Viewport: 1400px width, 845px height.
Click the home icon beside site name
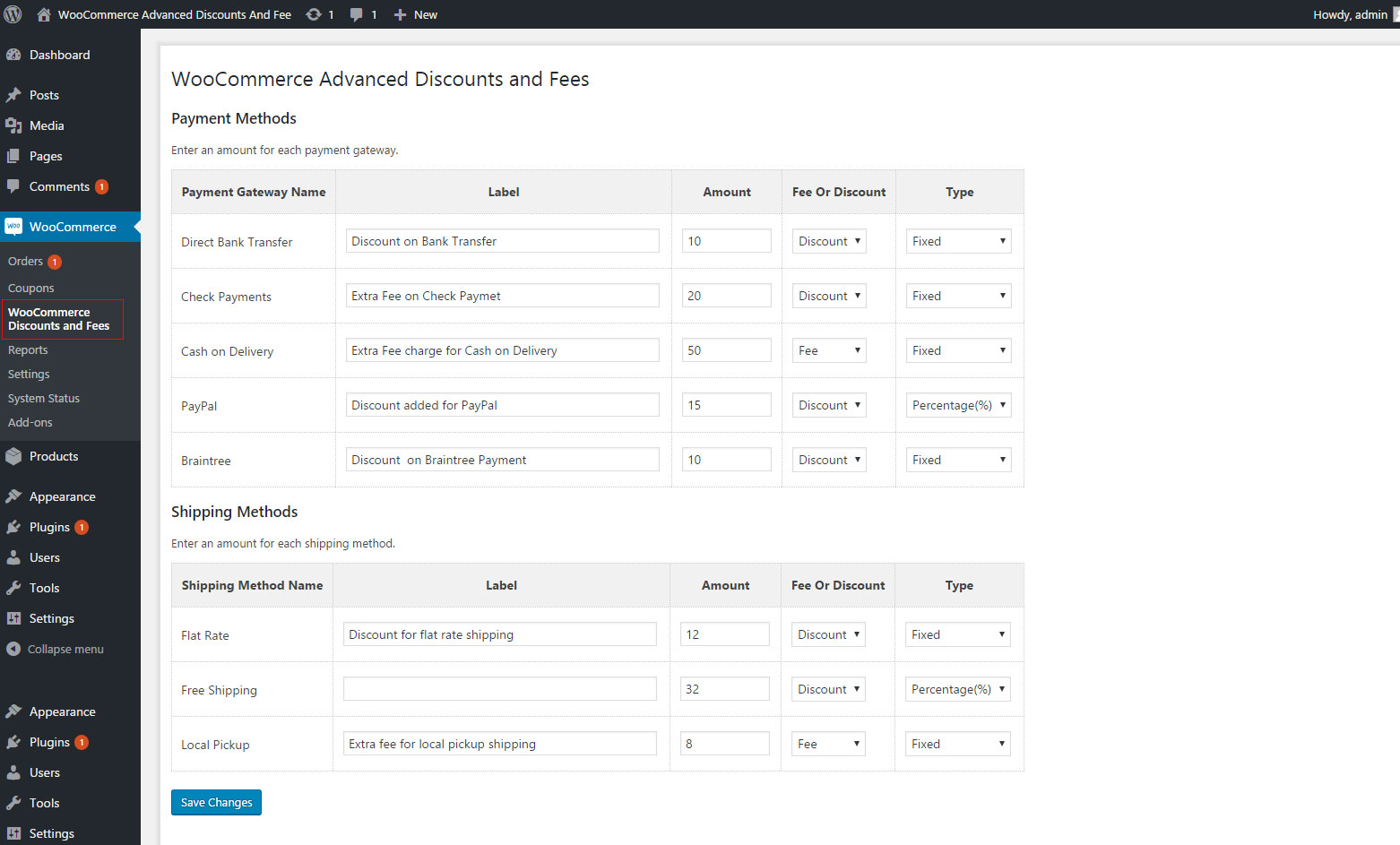pyautogui.click(x=43, y=14)
